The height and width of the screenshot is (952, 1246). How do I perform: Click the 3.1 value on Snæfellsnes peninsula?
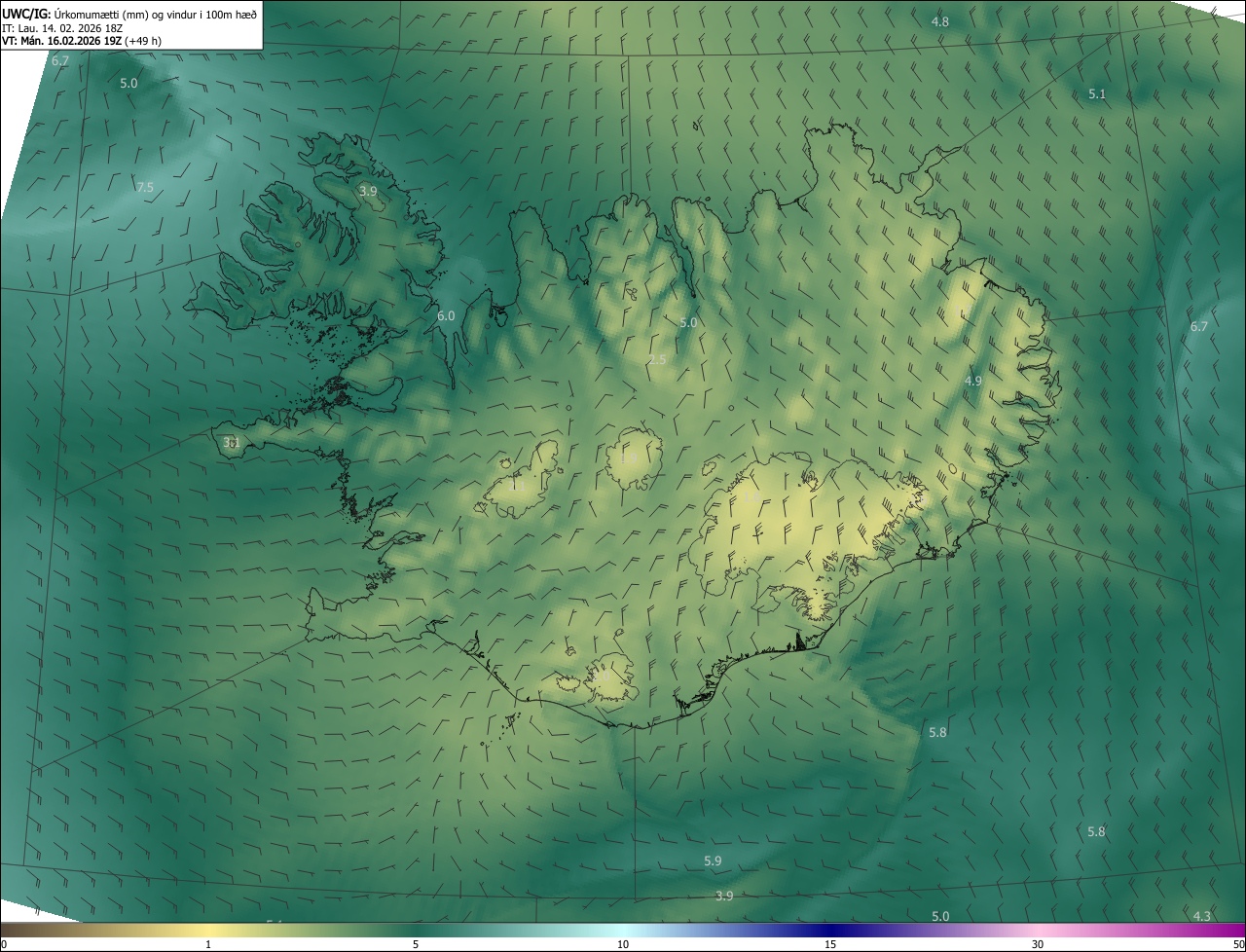(x=232, y=443)
